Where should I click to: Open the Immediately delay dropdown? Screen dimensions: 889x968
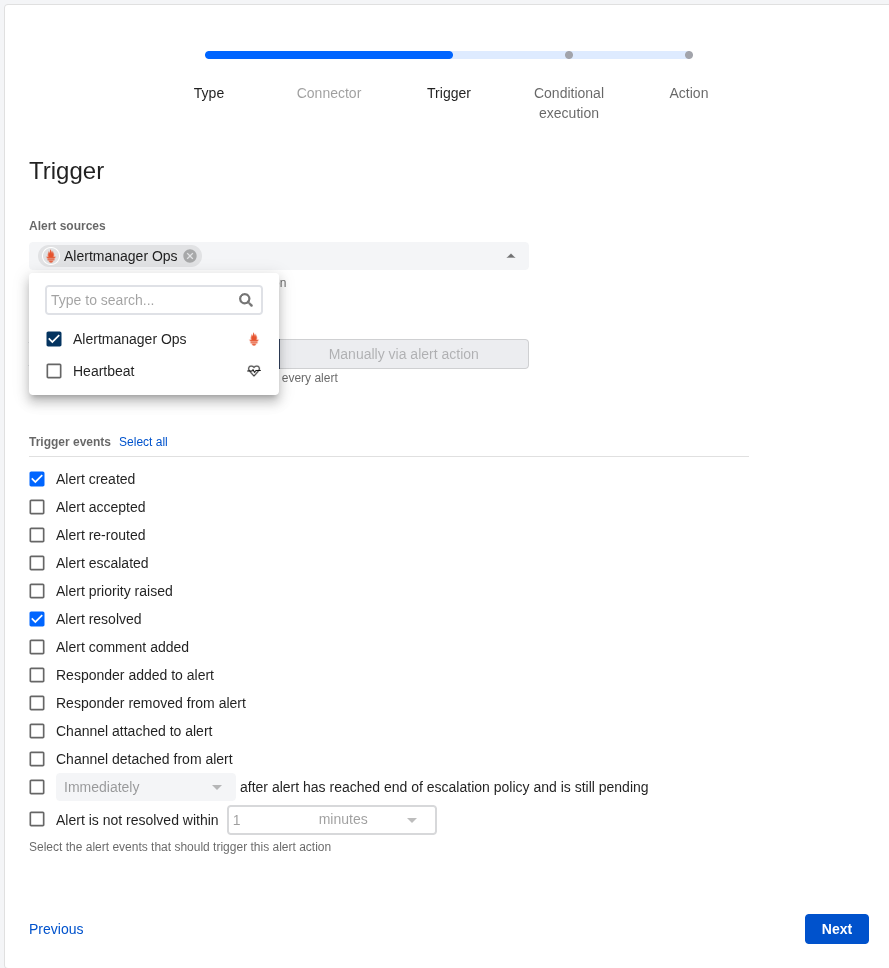(145, 787)
